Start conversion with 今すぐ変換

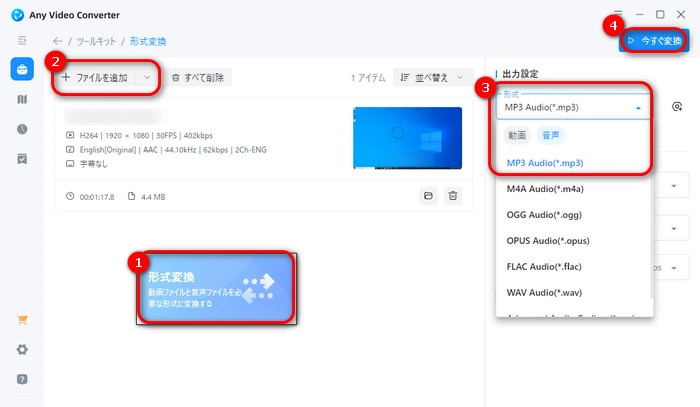(x=654, y=41)
